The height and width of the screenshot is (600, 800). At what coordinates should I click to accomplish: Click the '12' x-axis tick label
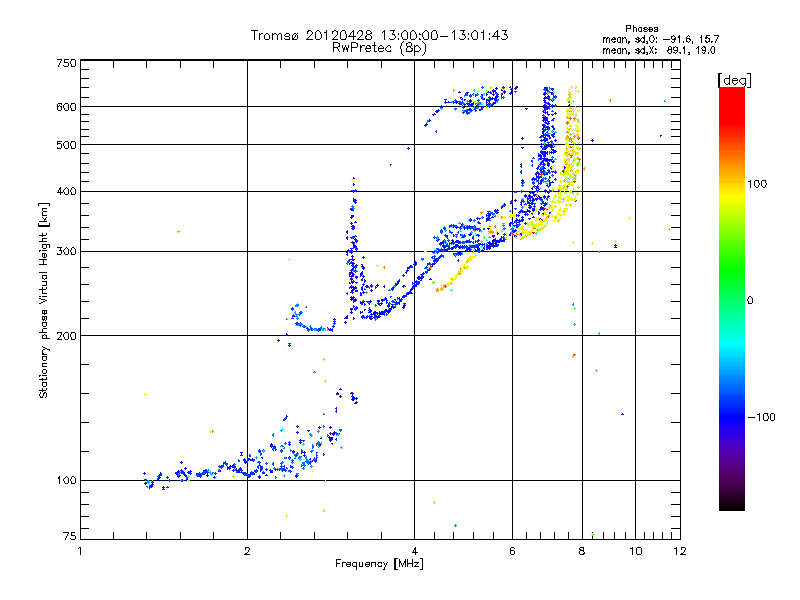(680, 551)
